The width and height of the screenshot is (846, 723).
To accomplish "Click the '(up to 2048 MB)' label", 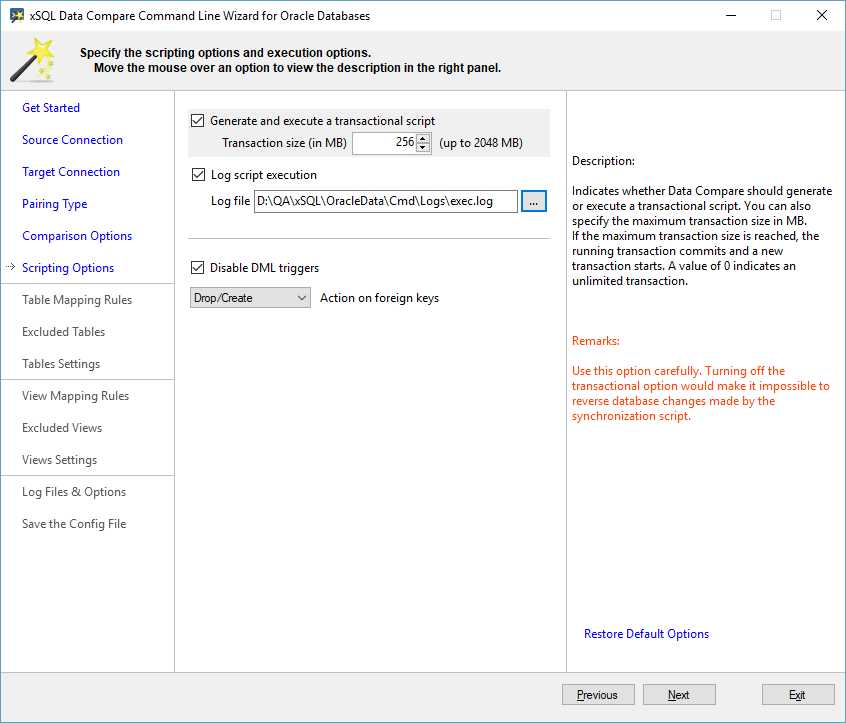I will (x=481, y=143).
